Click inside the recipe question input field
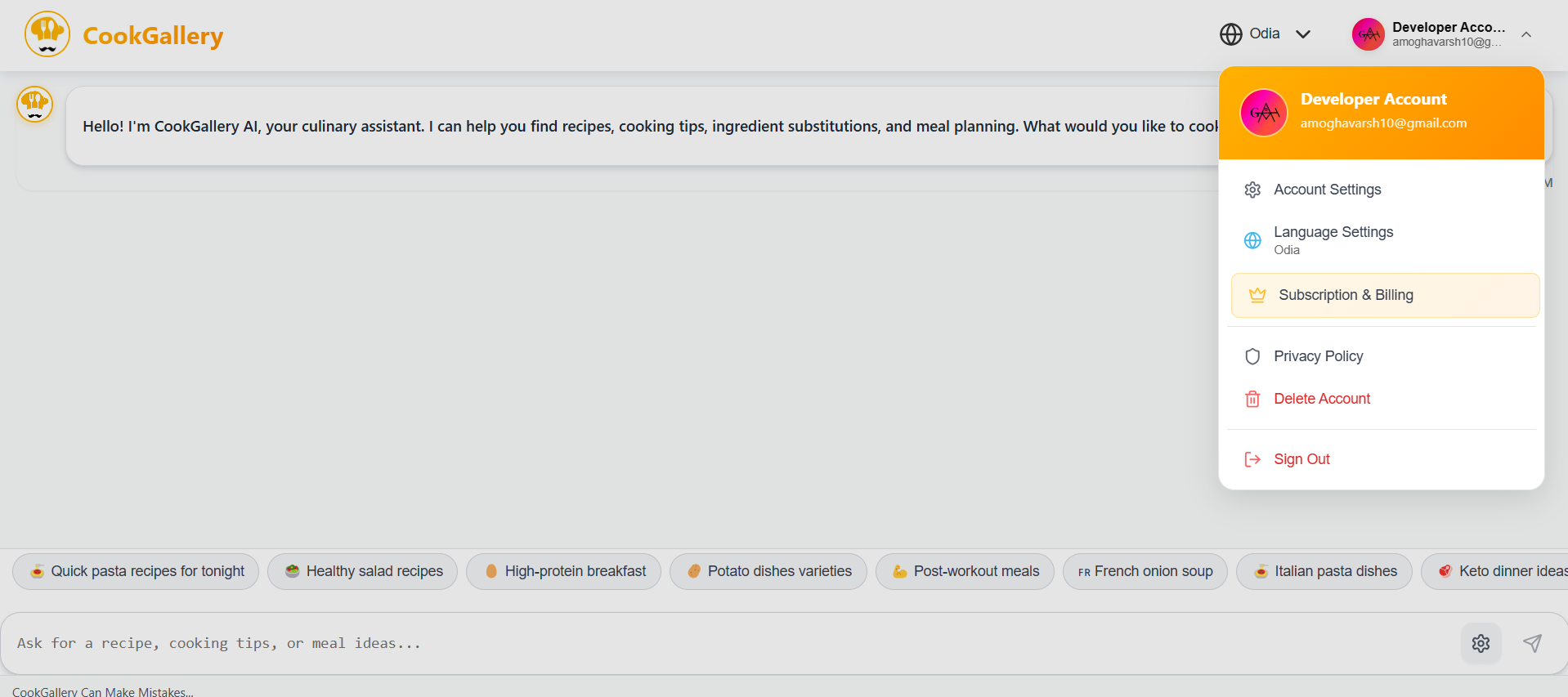 click(491, 643)
